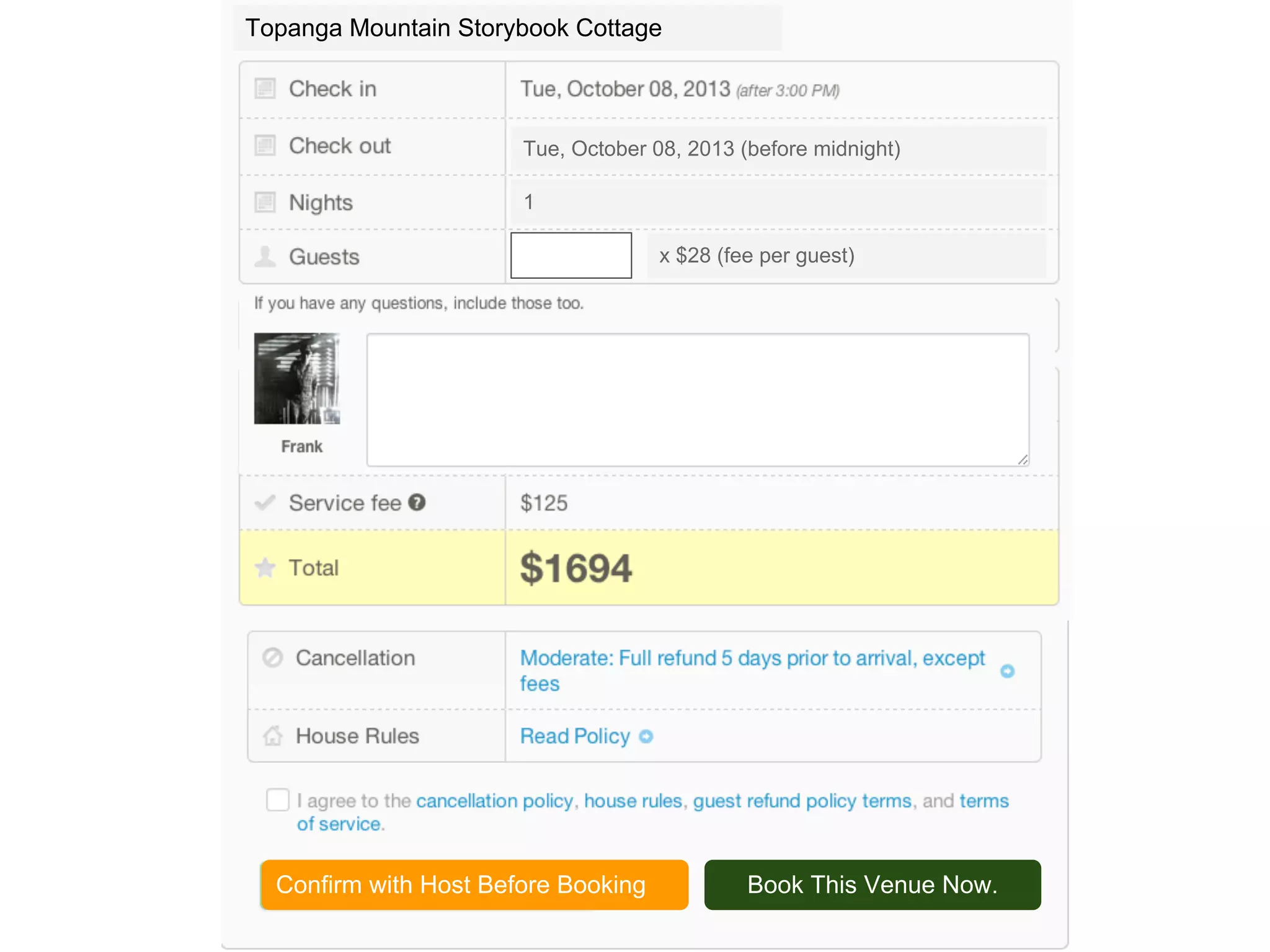Image resolution: width=1270 pixels, height=952 pixels.
Task: Click the Guests number input box
Action: click(x=571, y=255)
